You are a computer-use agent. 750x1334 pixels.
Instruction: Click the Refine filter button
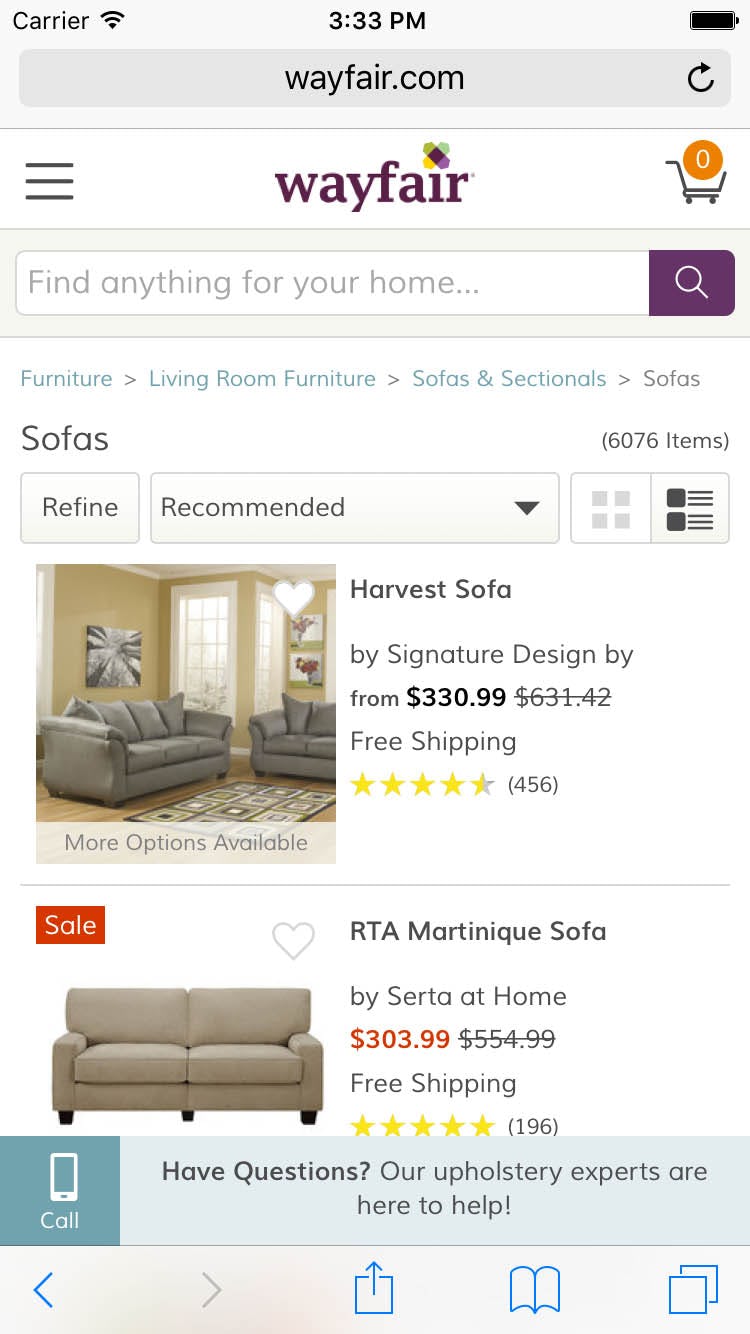80,508
